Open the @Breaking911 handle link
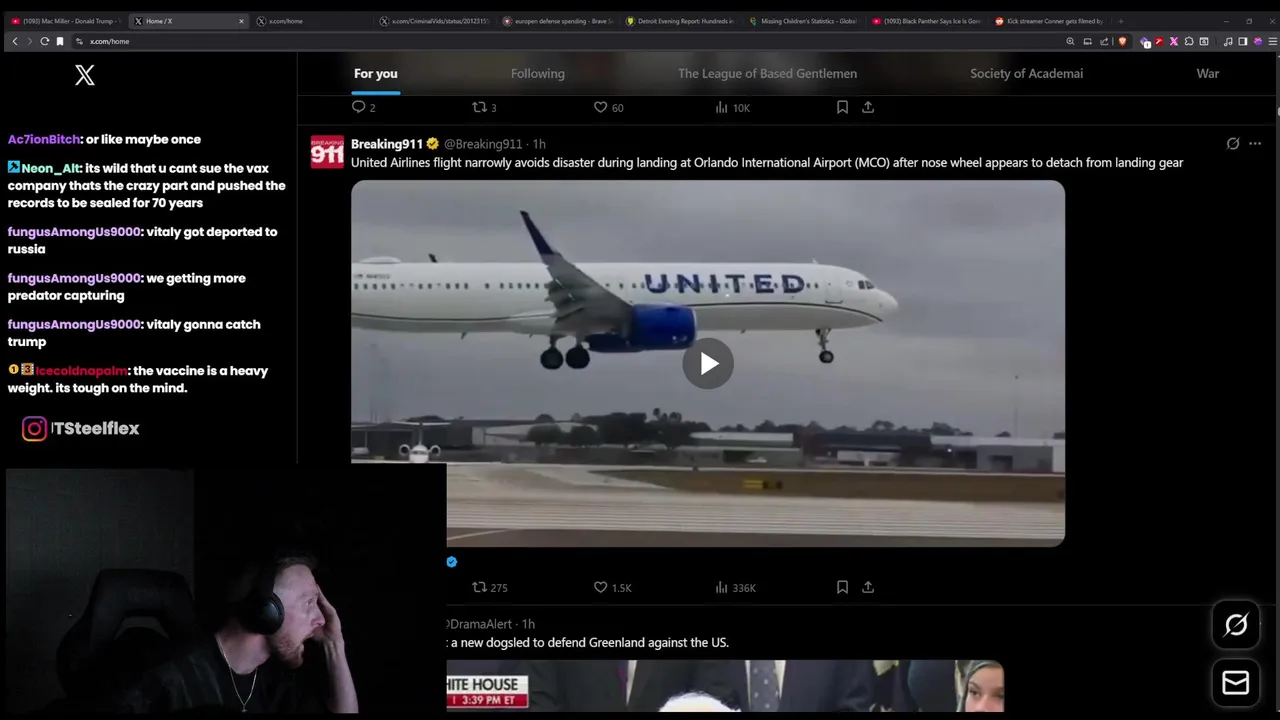Viewport: 1280px width, 720px height. pos(483,144)
